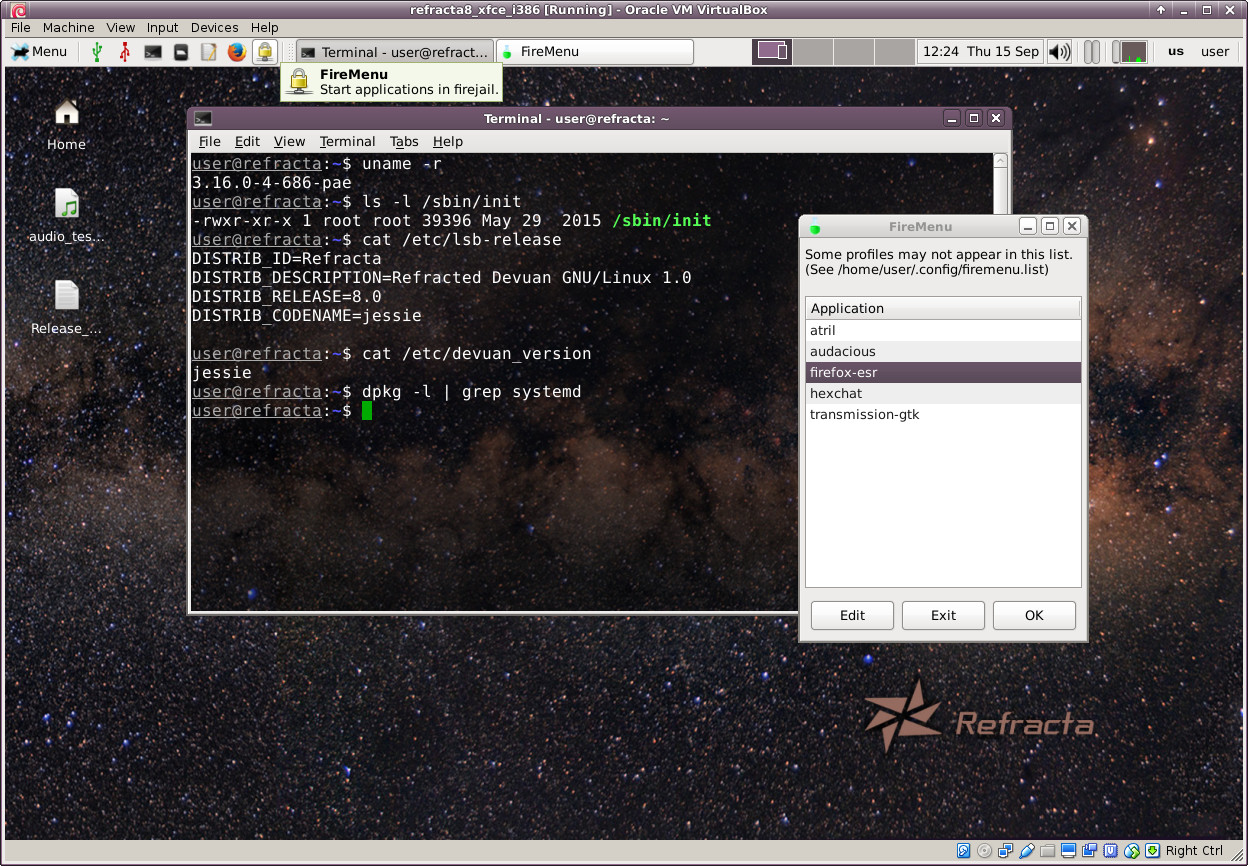Click the green USB icon in the panel
Image resolution: width=1248 pixels, height=866 pixels.
click(x=97, y=52)
